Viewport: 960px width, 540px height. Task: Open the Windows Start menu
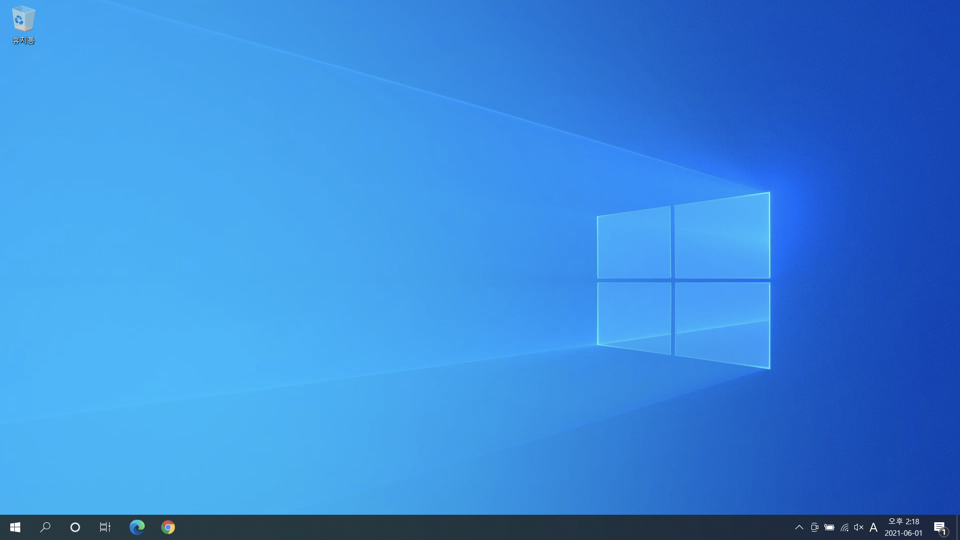click(x=15, y=527)
